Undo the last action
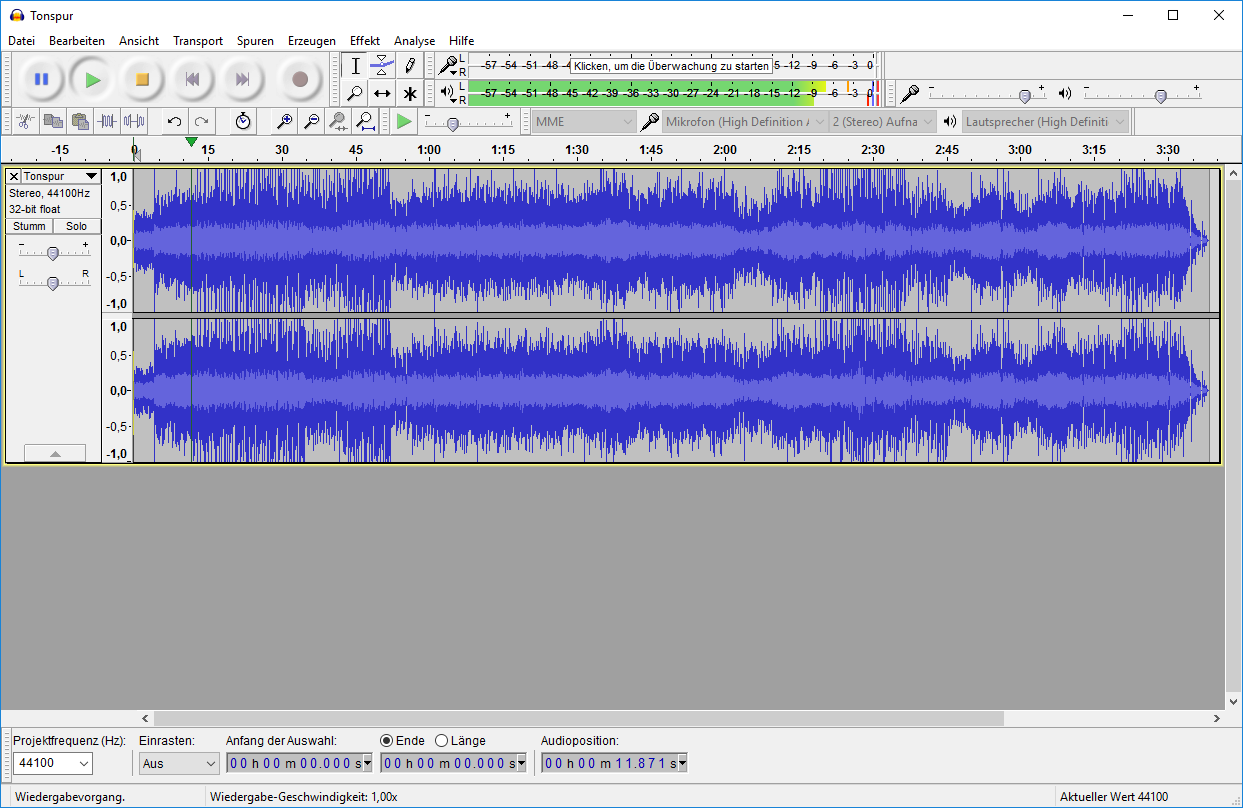1243x808 pixels. (x=174, y=121)
